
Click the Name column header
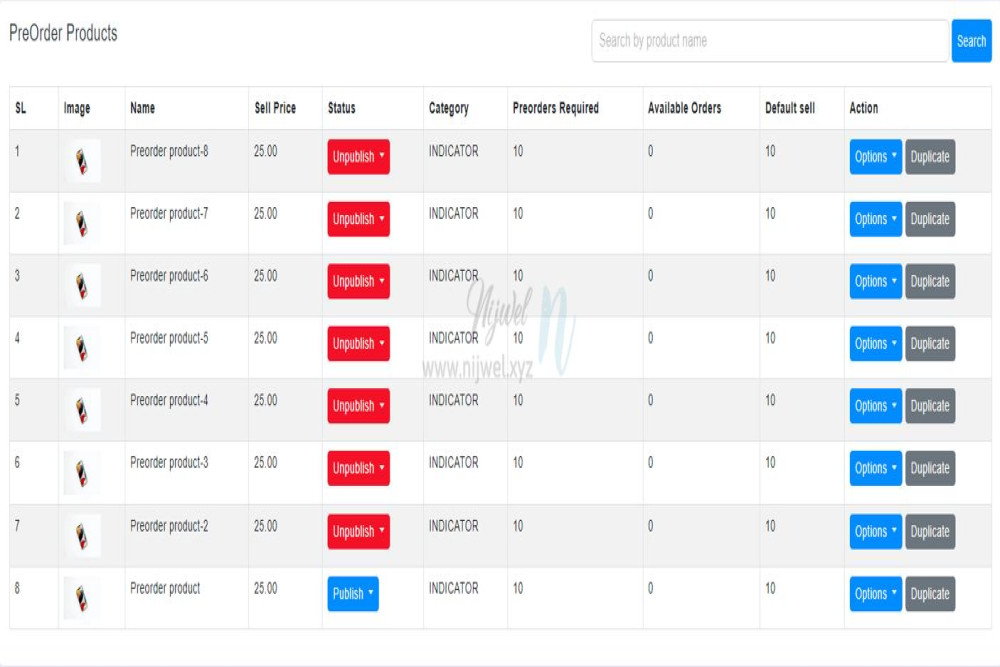click(142, 108)
